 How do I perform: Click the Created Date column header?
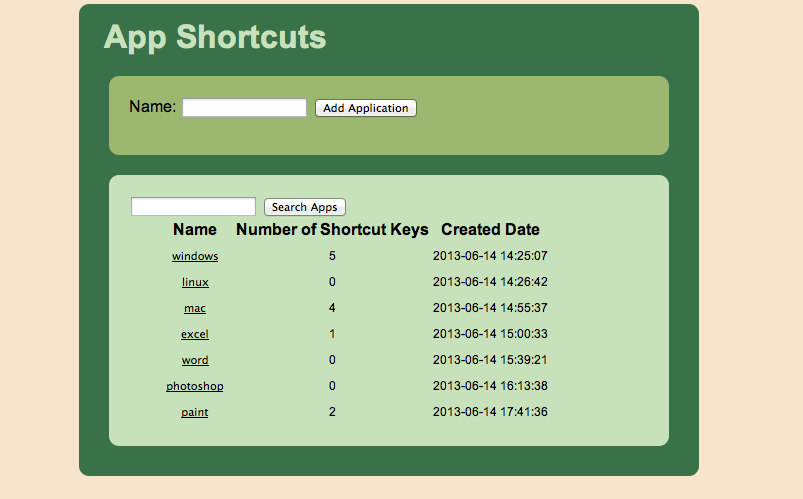click(490, 230)
